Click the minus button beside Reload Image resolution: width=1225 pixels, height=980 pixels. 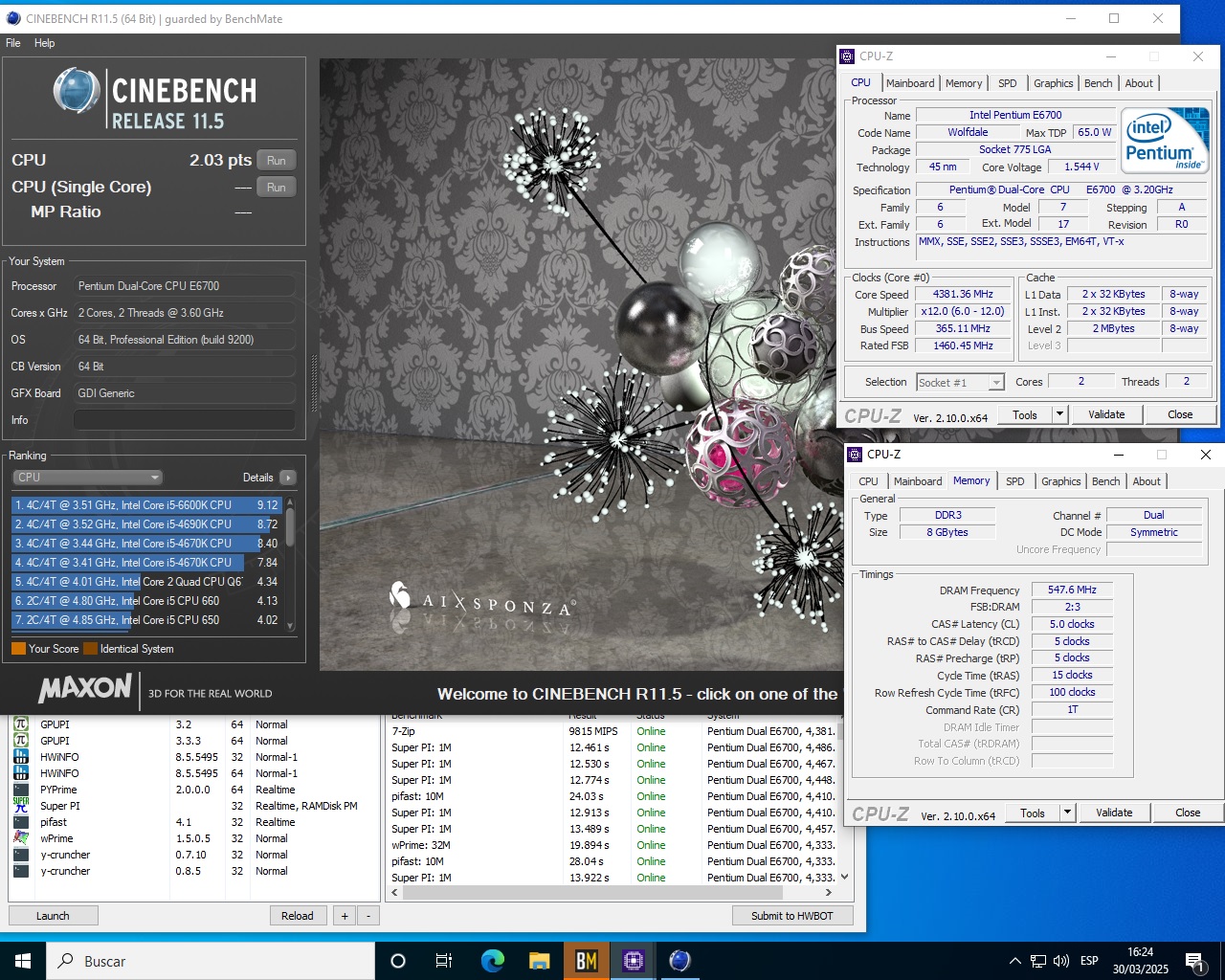(368, 916)
